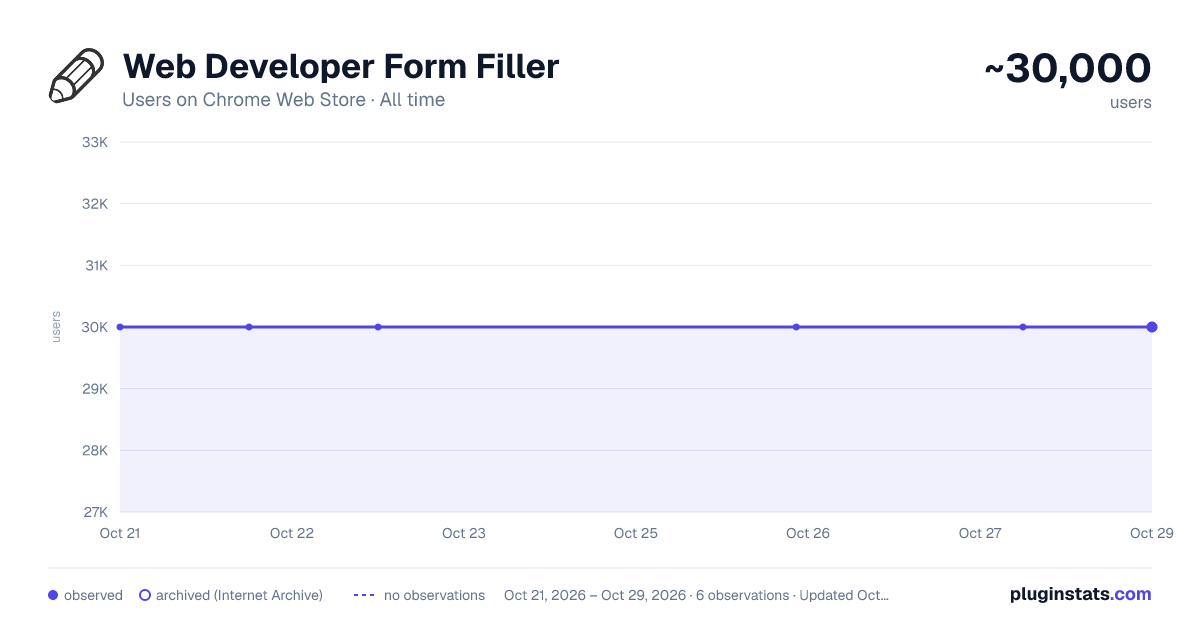Click the hollow 'archived' legend circle
The width and height of the screenshot is (1200, 630).
(145, 595)
